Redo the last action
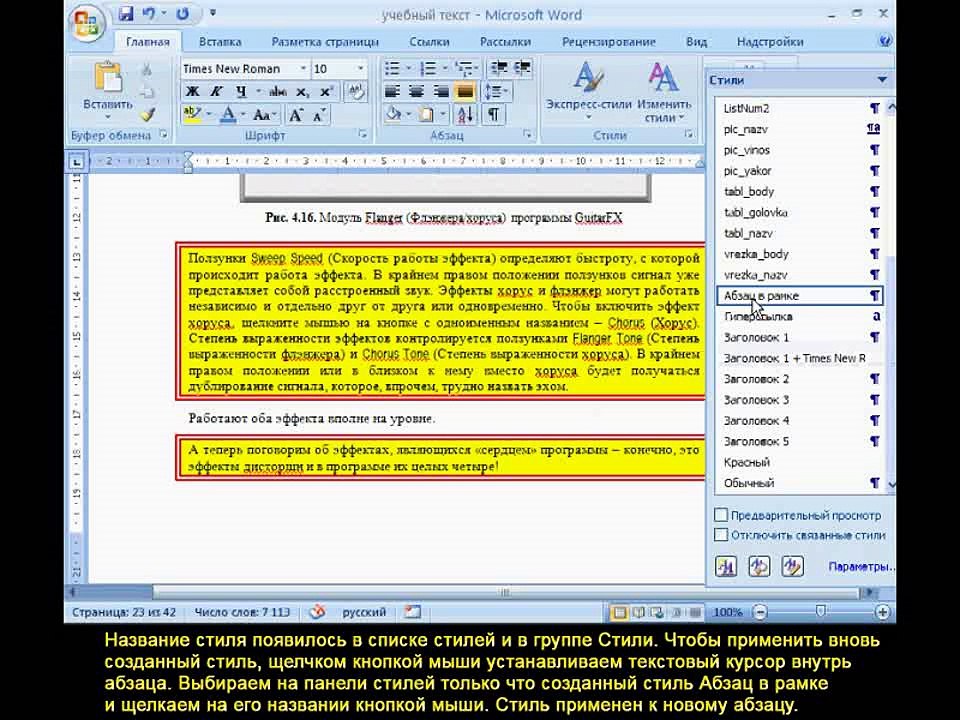Viewport: 960px width, 720px height. [x=182, y=13]
